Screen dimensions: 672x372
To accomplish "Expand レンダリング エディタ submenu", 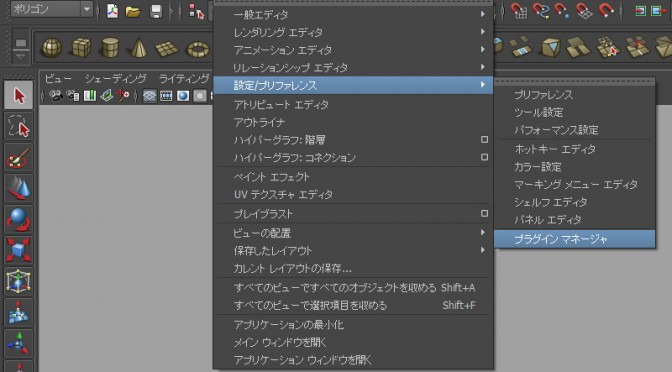I will tap(353, 32).
